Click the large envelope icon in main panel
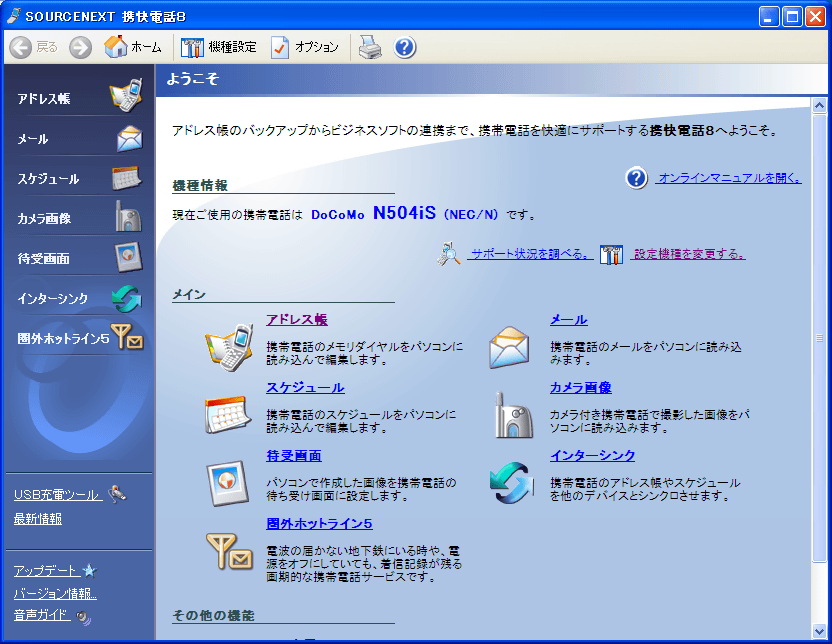This screenshot has width=832, height=644. [x=509, y=347]
